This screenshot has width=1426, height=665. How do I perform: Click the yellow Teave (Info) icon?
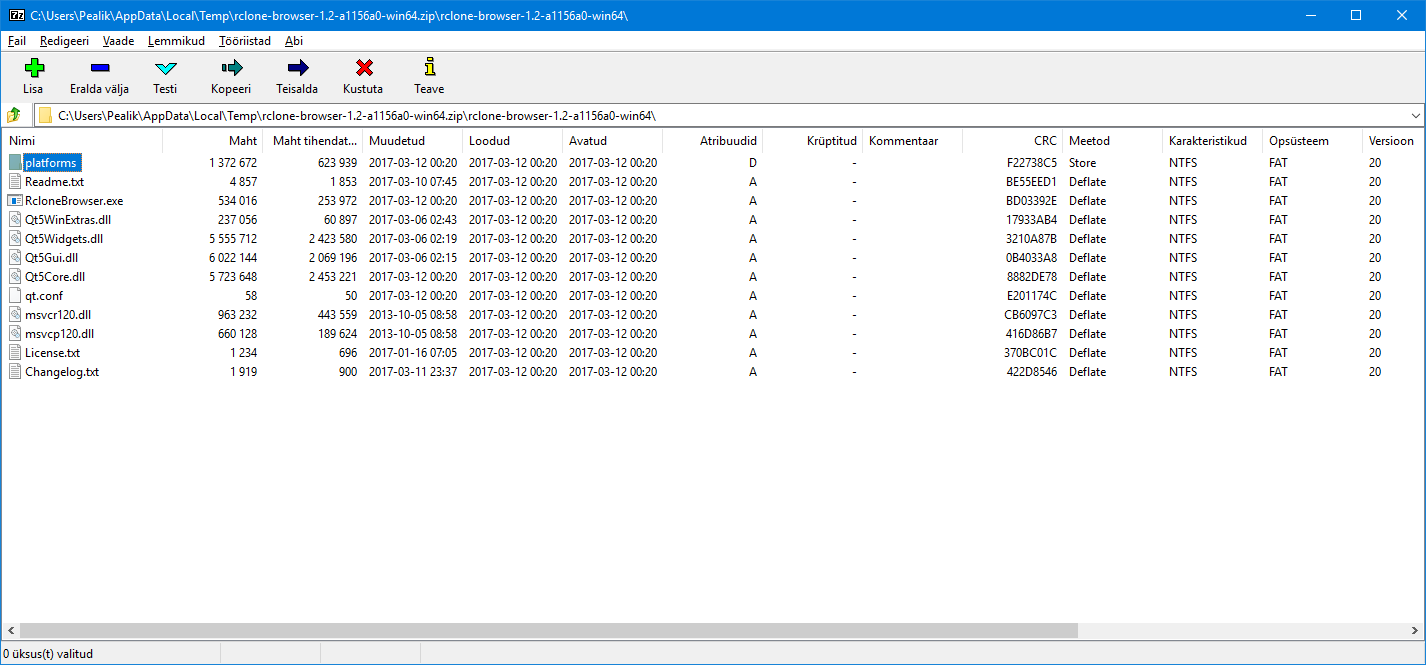(x=429, y=67)
